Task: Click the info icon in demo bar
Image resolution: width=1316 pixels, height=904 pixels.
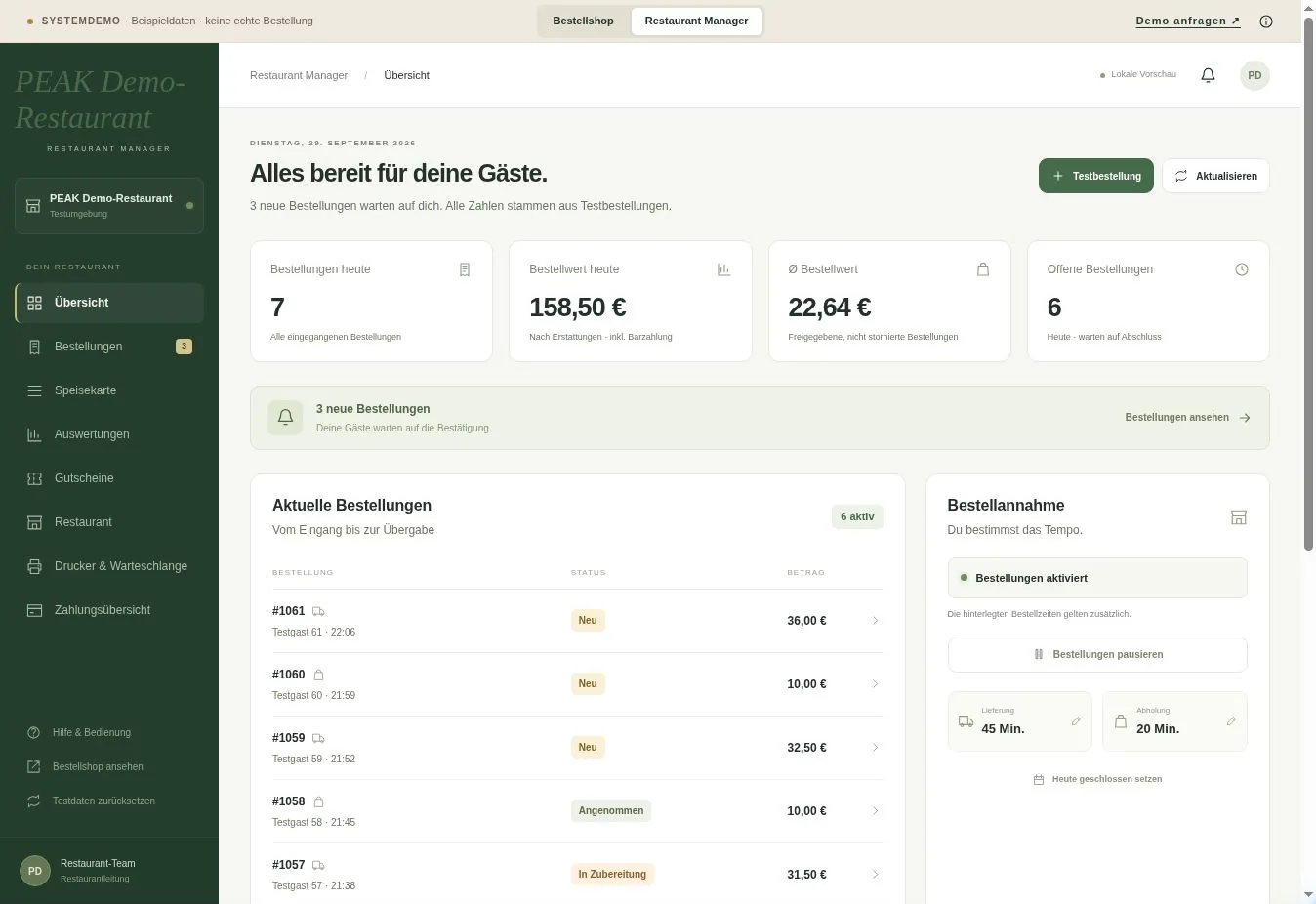Action: click(x=1266, y=21)
